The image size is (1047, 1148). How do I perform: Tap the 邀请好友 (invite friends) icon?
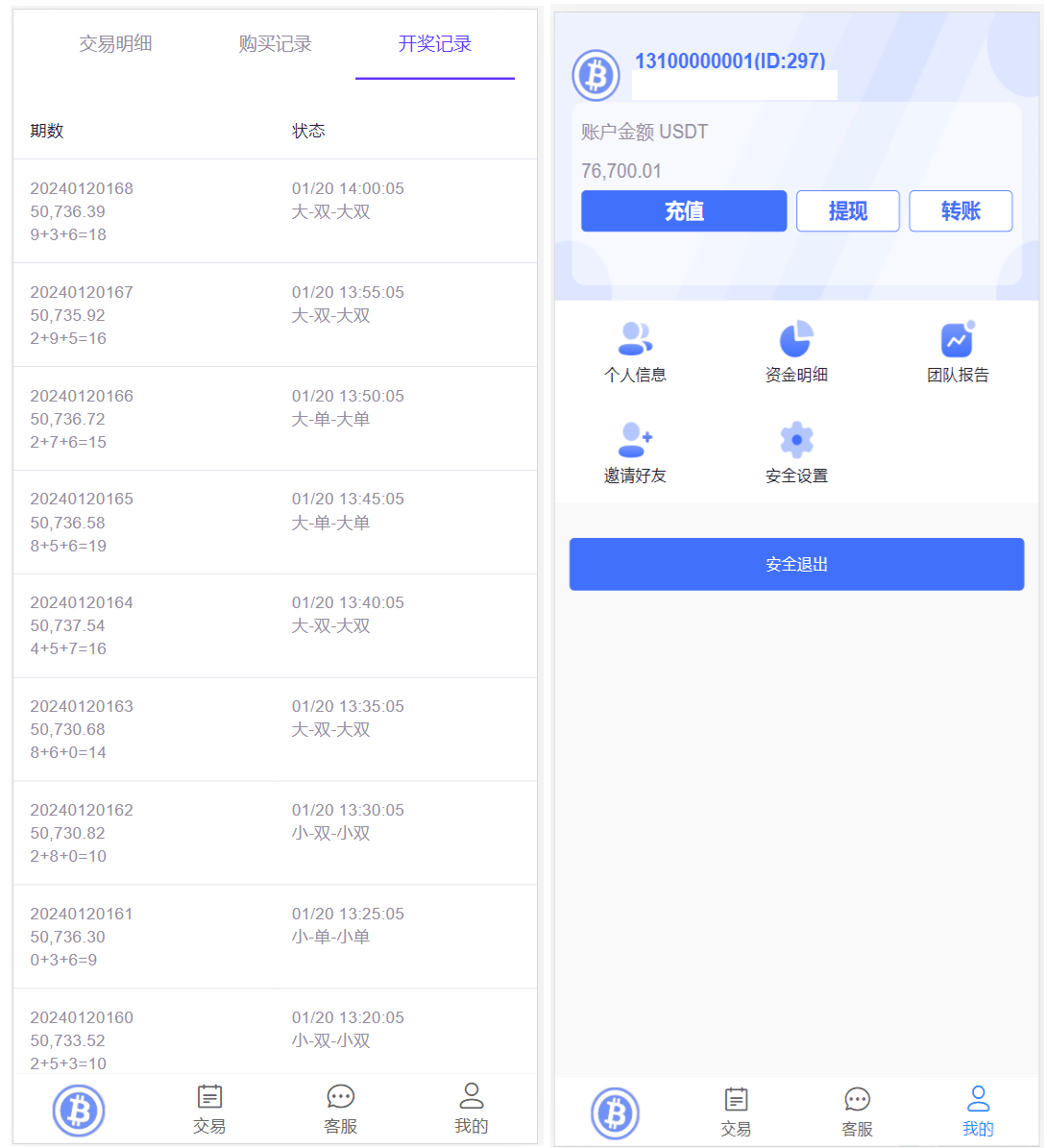[635, 441]
